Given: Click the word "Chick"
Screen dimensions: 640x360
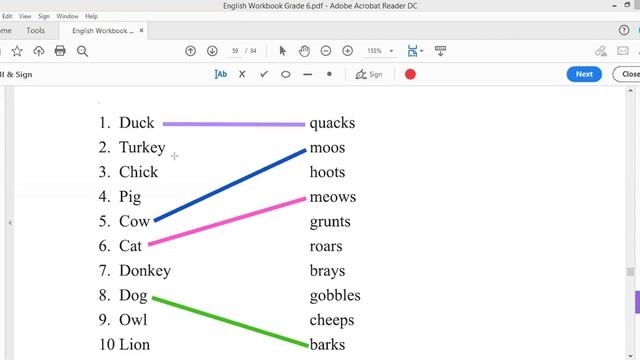Looking at the screenshot, I should click(x=138, y=172).
